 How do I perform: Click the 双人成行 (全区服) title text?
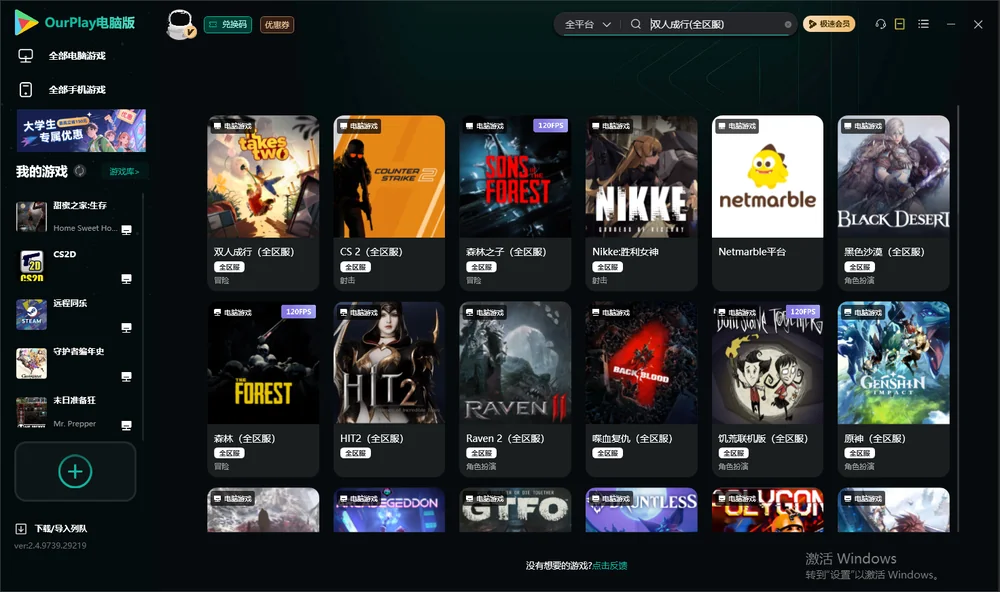(x=254, y=252)
